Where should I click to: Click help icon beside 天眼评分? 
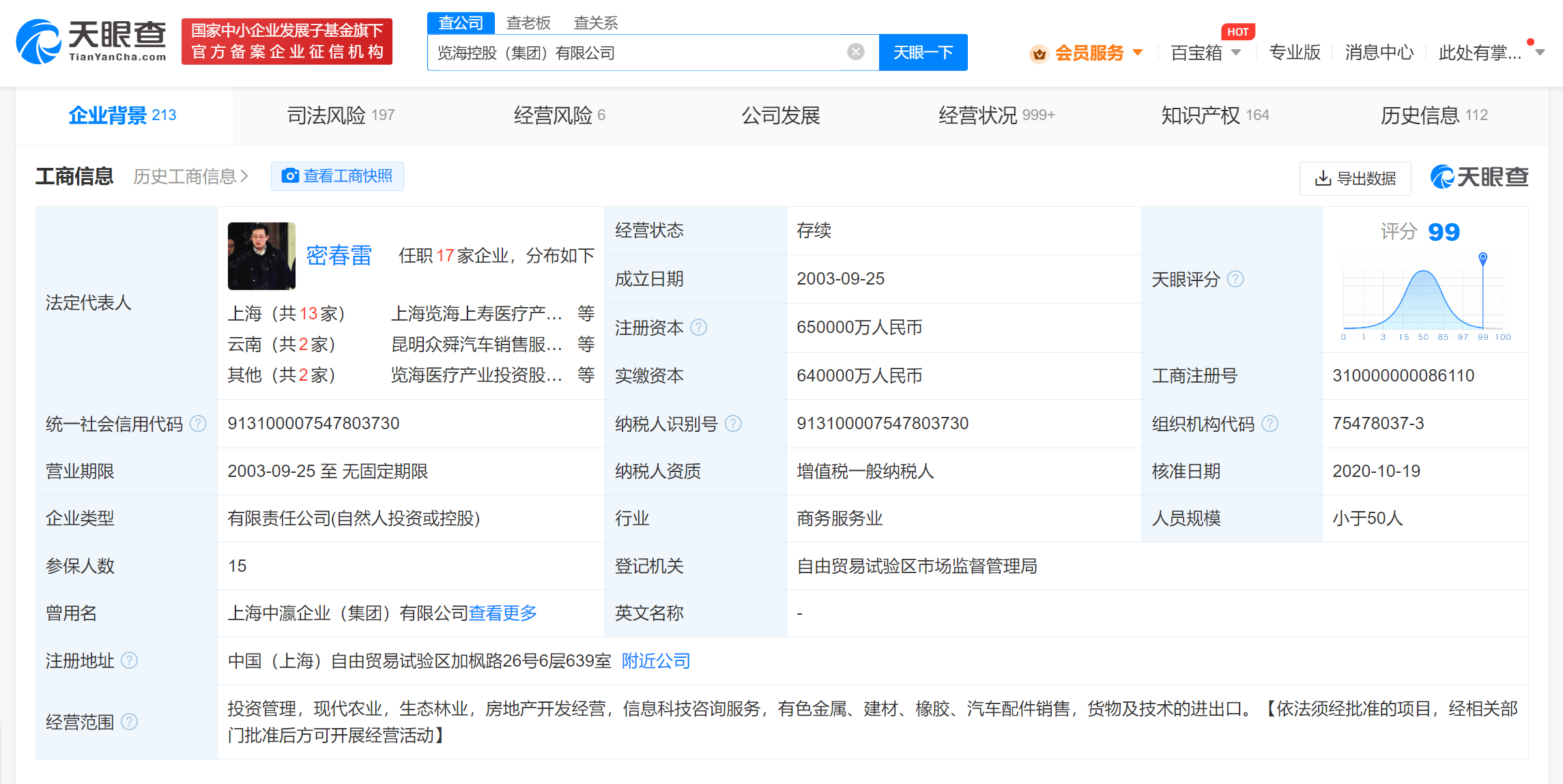pos(1235,279)
